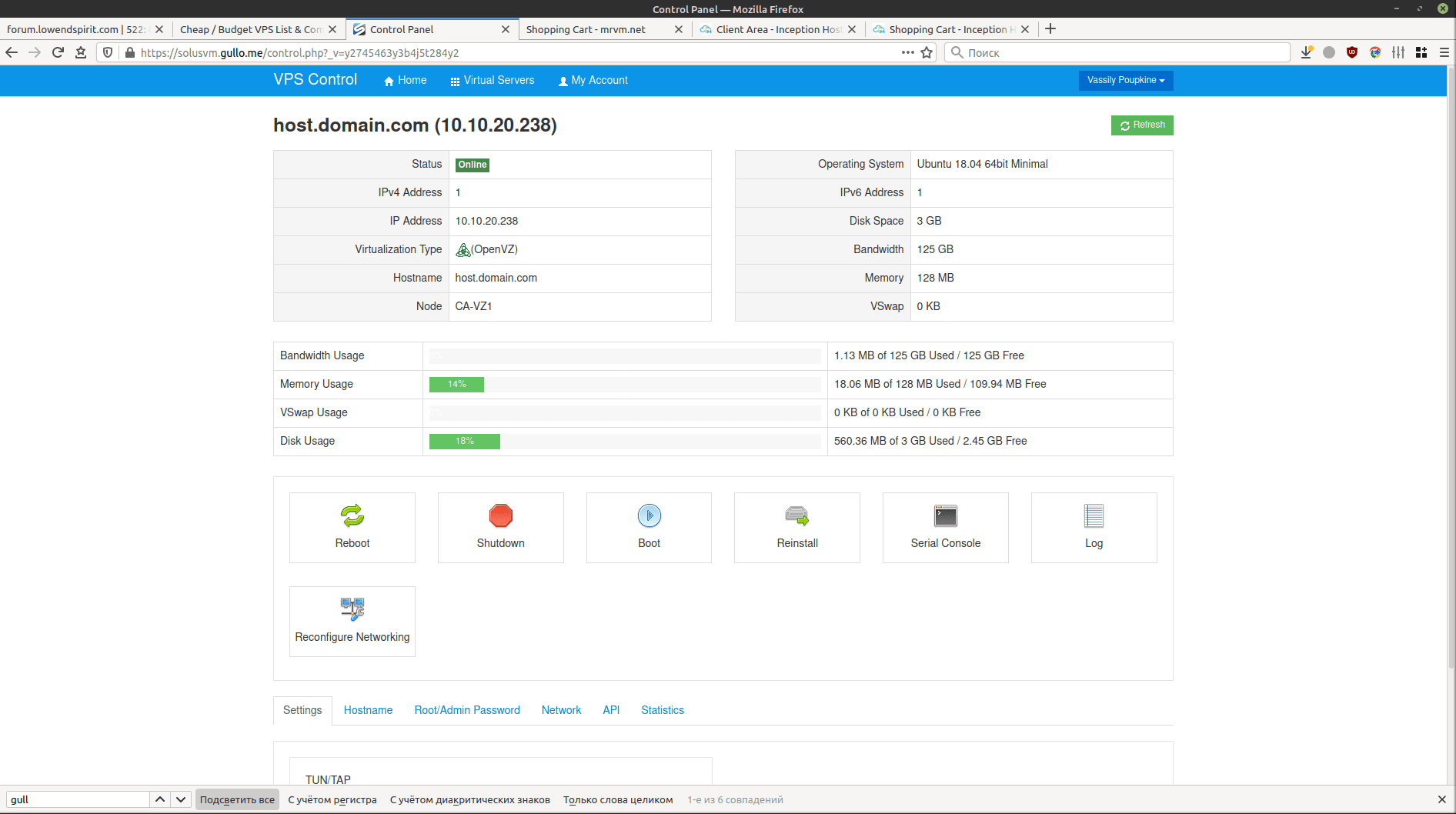Open the Statistics tab
The width and height of the screenshot is (1456, 814).
pos(662,710)
